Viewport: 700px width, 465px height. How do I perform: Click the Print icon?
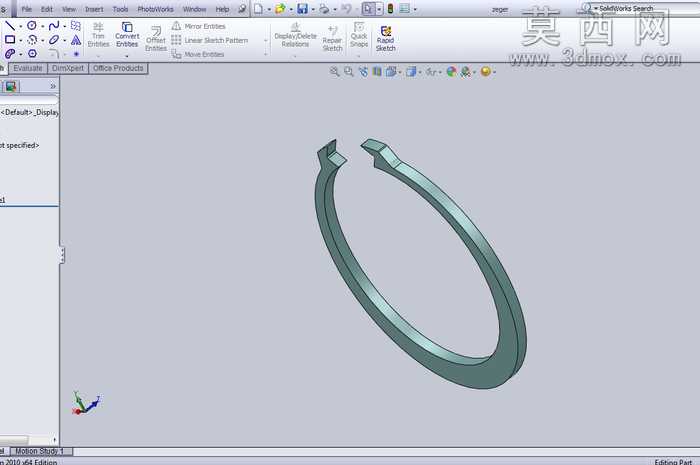click(x=324, y=8)
